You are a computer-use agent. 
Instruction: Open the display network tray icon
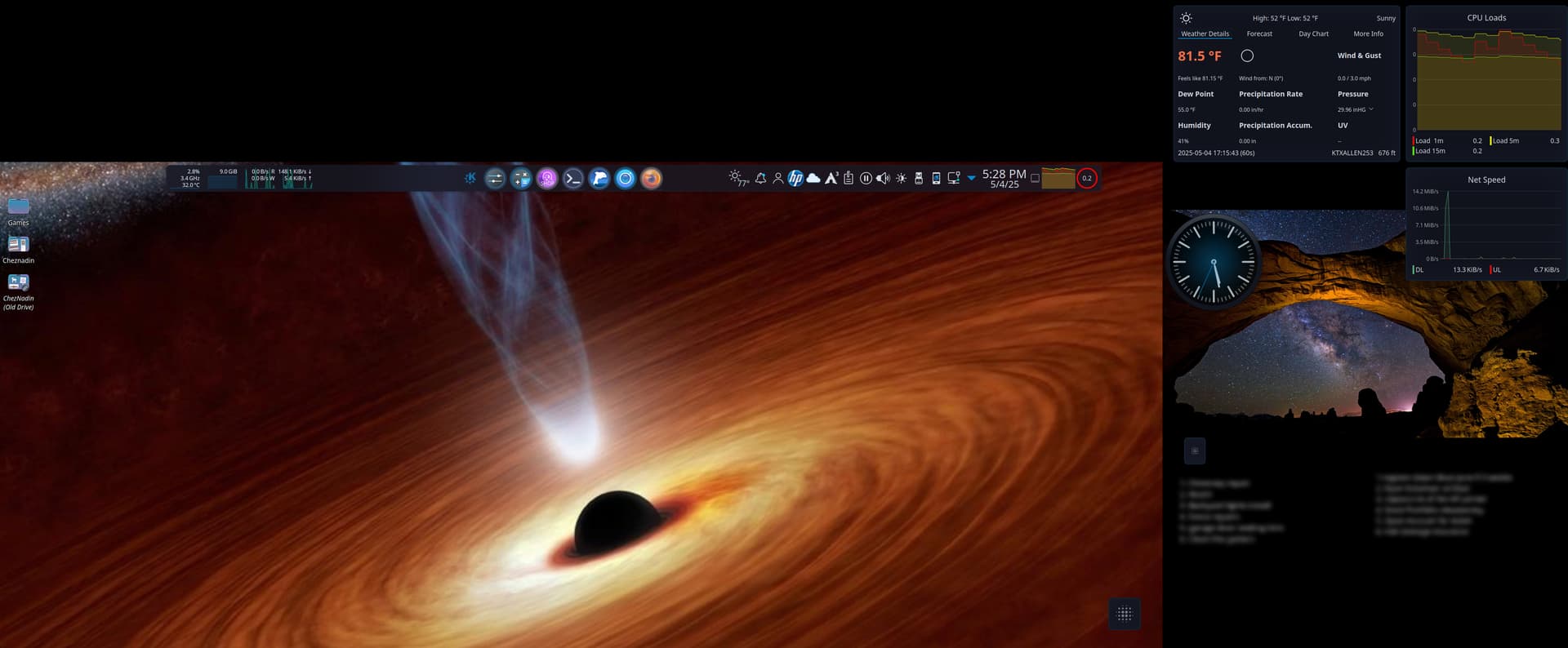click(954, 178)
